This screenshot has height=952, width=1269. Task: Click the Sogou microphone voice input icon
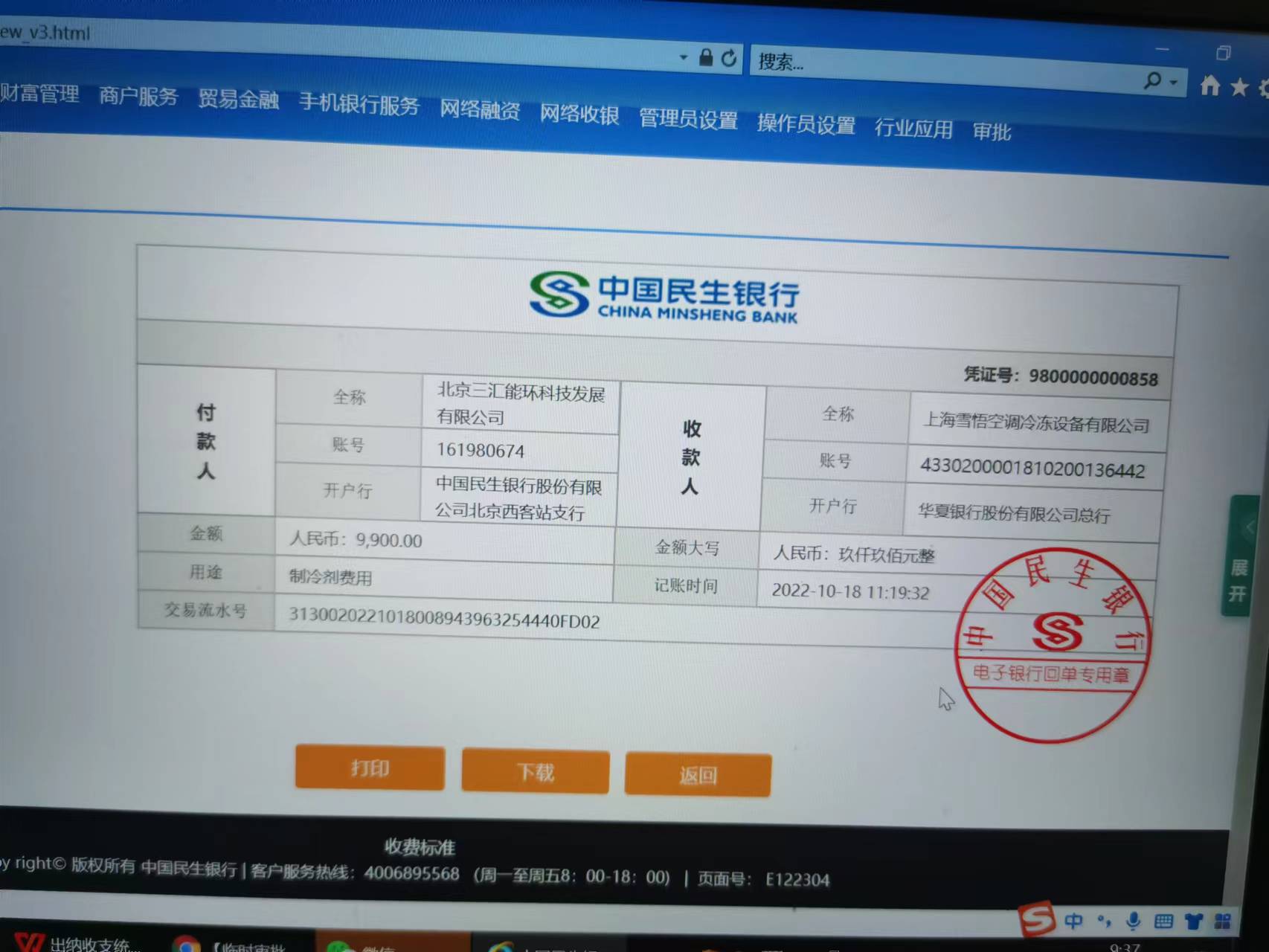coord(1133,922)
